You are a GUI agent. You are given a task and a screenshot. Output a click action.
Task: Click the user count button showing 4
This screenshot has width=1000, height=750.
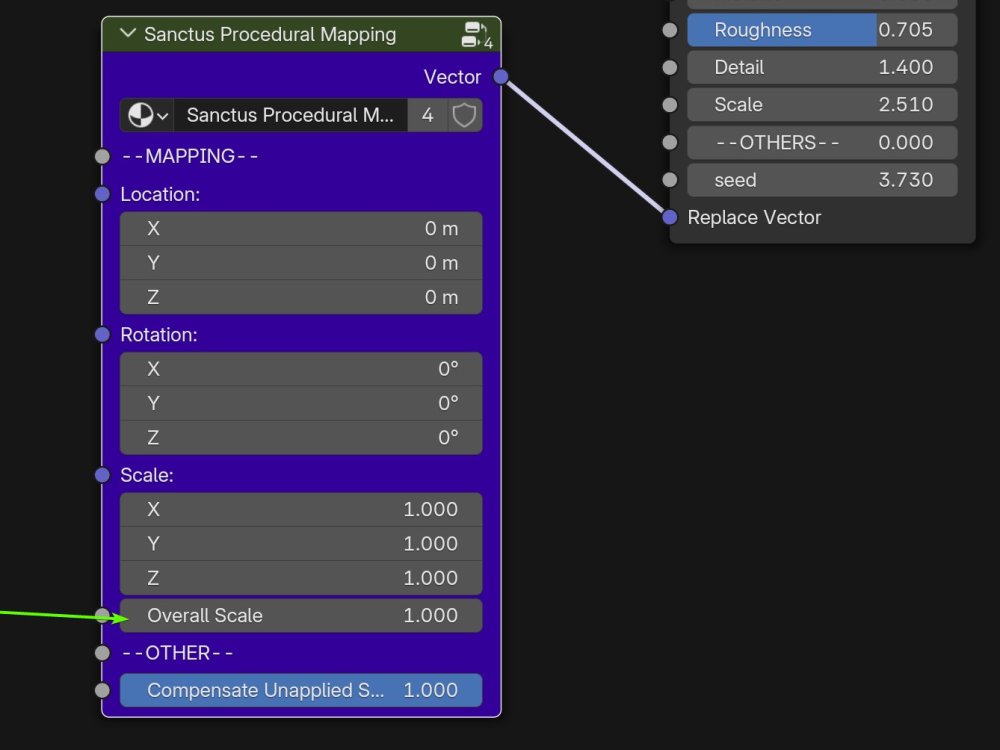point(427,115)
